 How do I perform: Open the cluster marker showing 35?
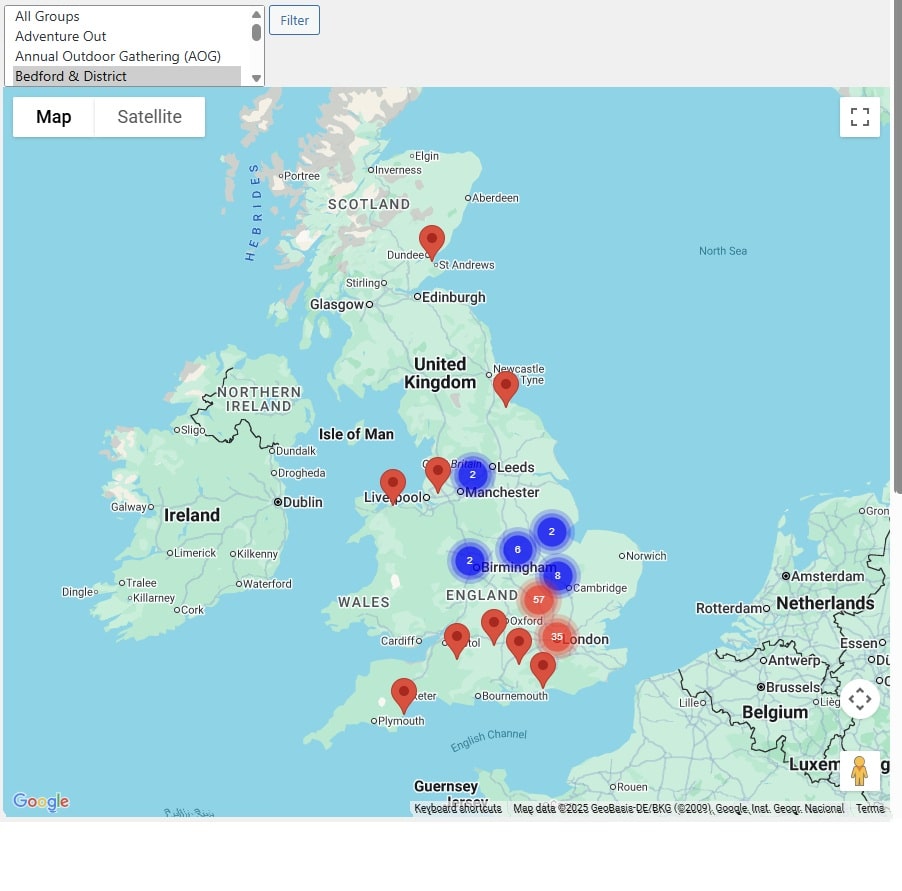pos(557,636)
